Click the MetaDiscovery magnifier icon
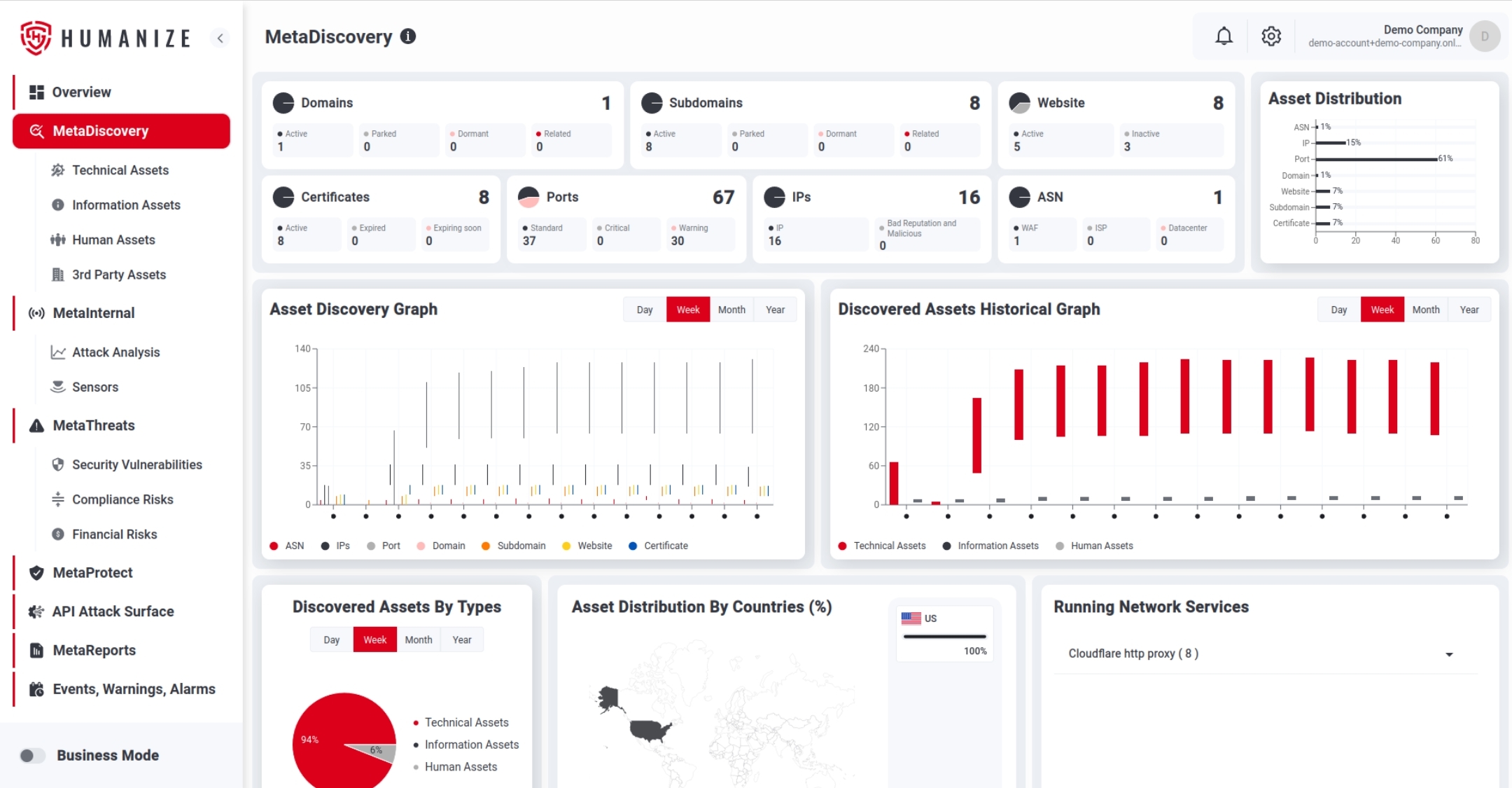 (x=36, y=131)
